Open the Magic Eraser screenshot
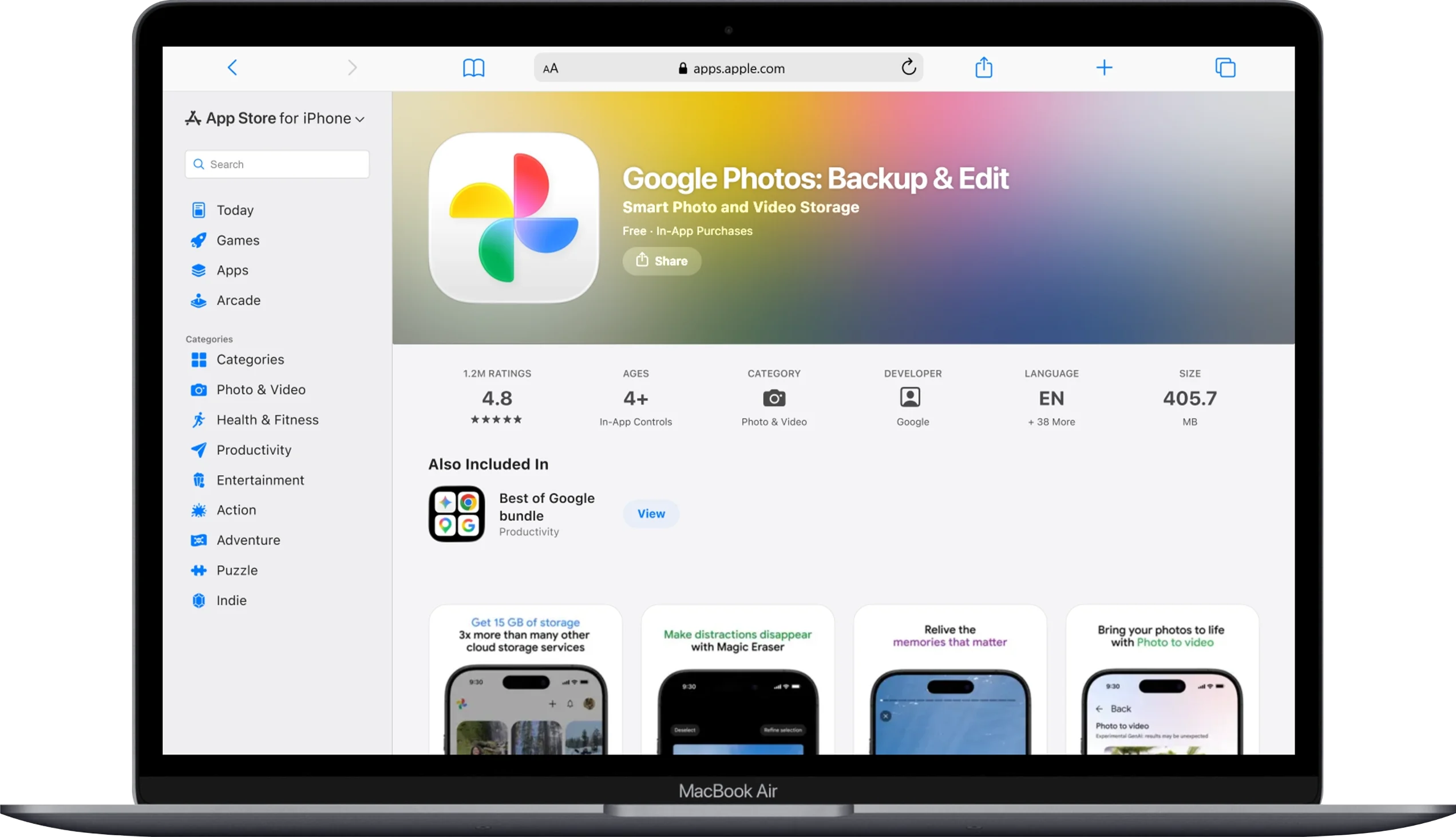Image resolution: width=1456 pixels, height=837 pixels. click(738, 680)
